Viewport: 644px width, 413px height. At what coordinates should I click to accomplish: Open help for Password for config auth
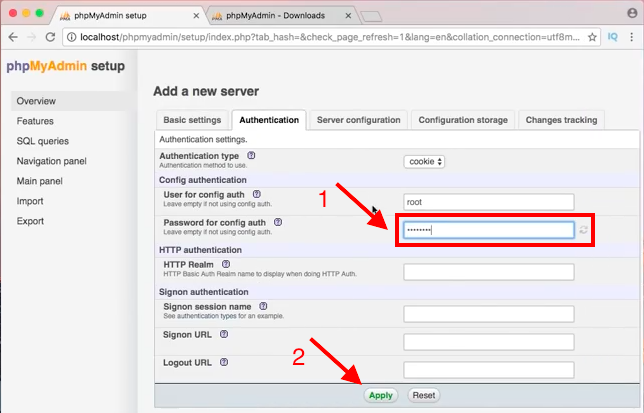point(278,222)
